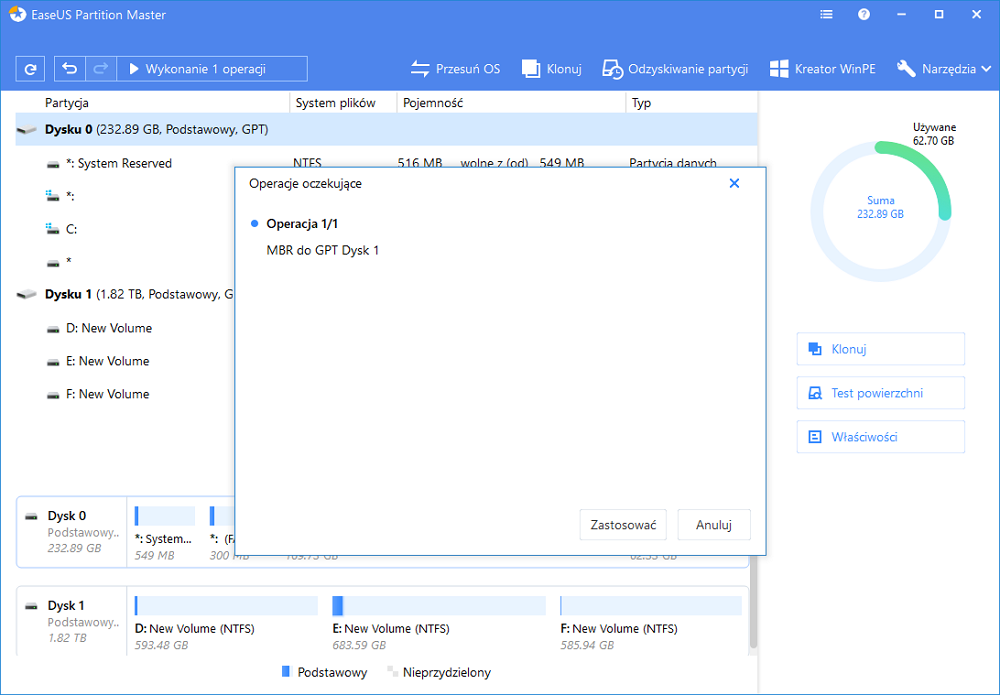Undo the last pending operation
The image size is (1000, 695).
coord(70,69)
